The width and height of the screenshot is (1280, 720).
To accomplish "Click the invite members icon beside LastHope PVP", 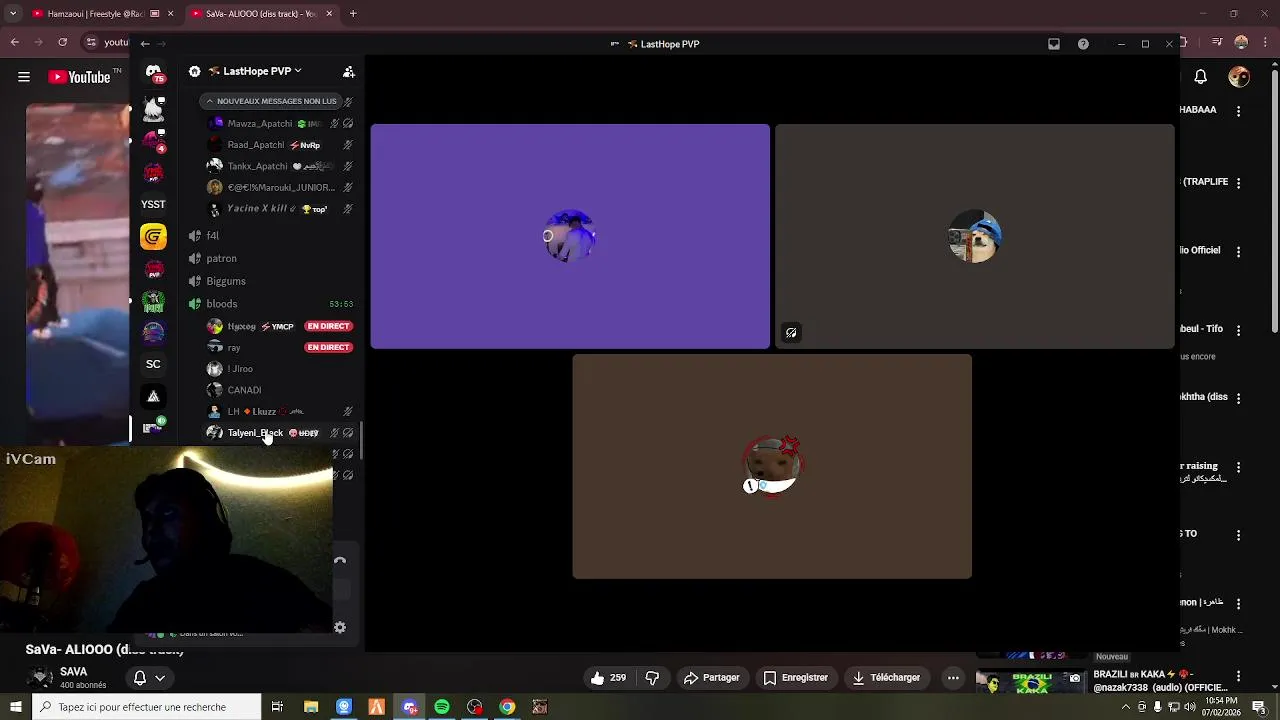I will (348, 71).
